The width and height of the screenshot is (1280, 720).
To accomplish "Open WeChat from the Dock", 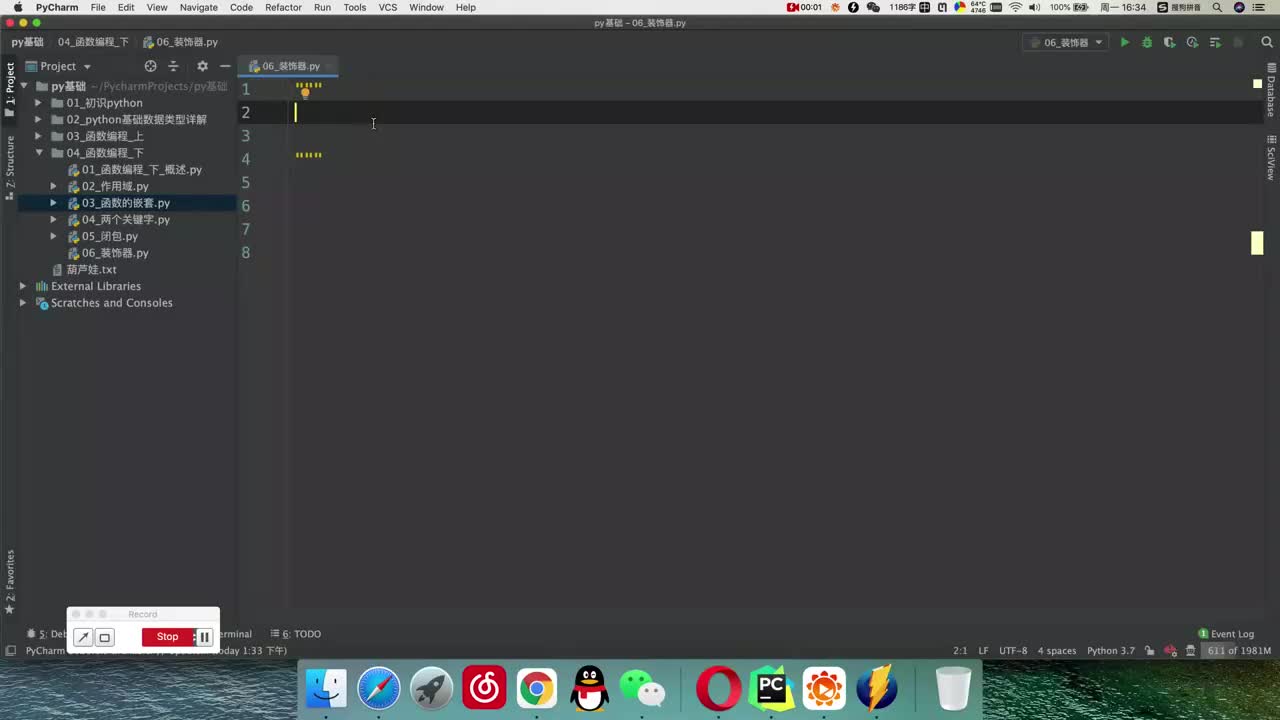I will (x=643, y=688).
